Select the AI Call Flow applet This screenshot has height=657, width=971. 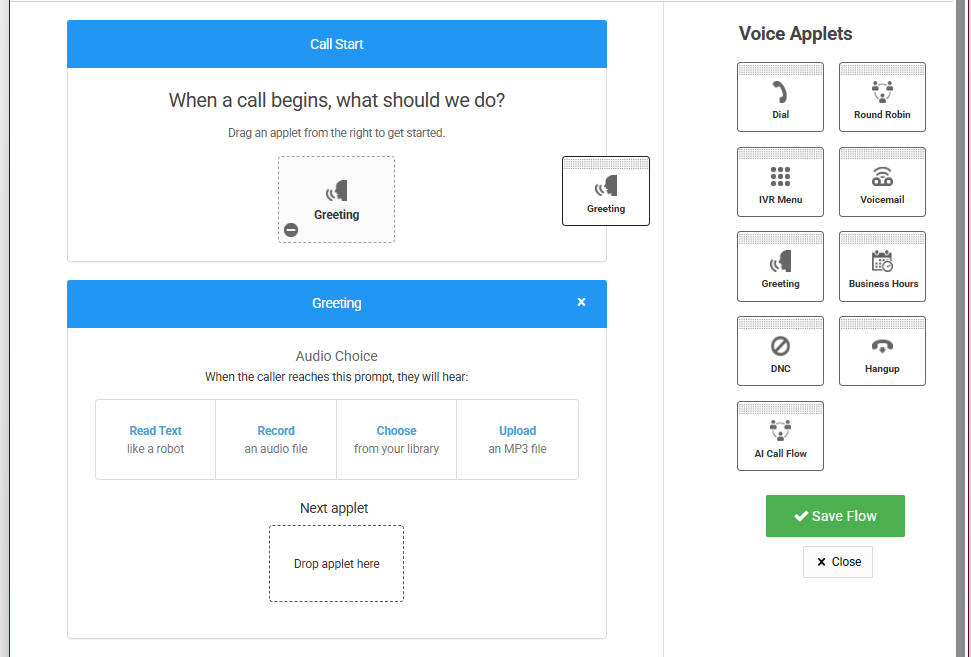click(780, 437)
